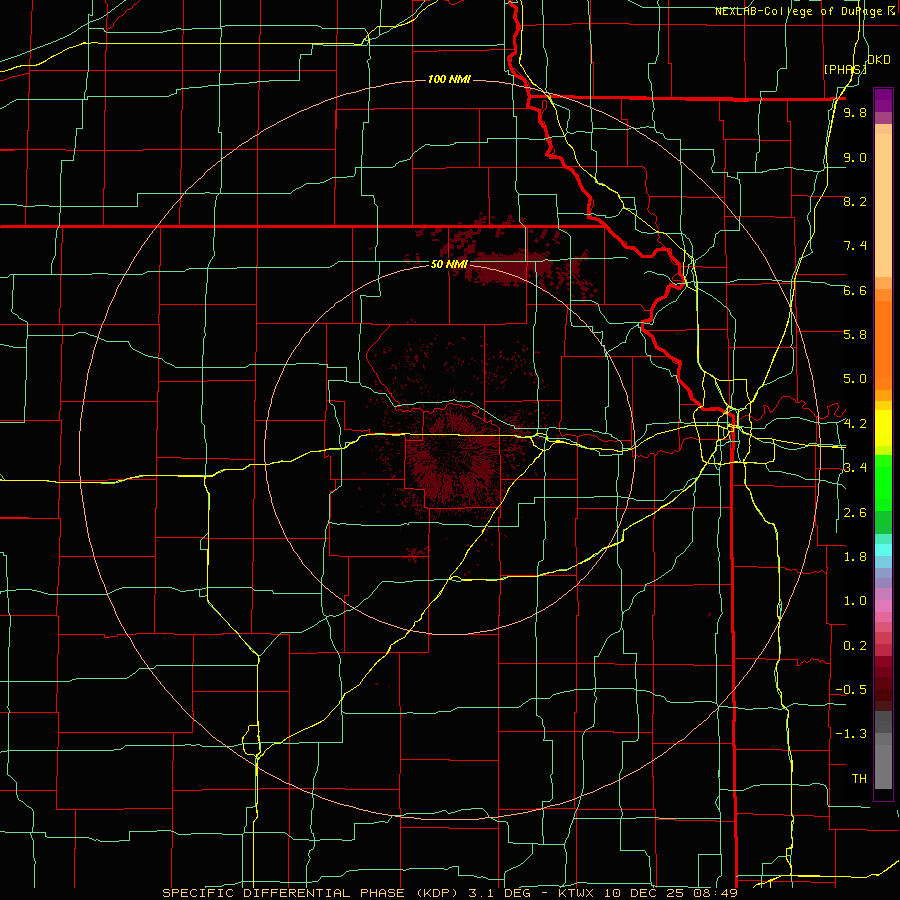Viewport: 900px width, 900px height.
Task: Click the purple swatch at the top of the scale
Action: (883, 100)
